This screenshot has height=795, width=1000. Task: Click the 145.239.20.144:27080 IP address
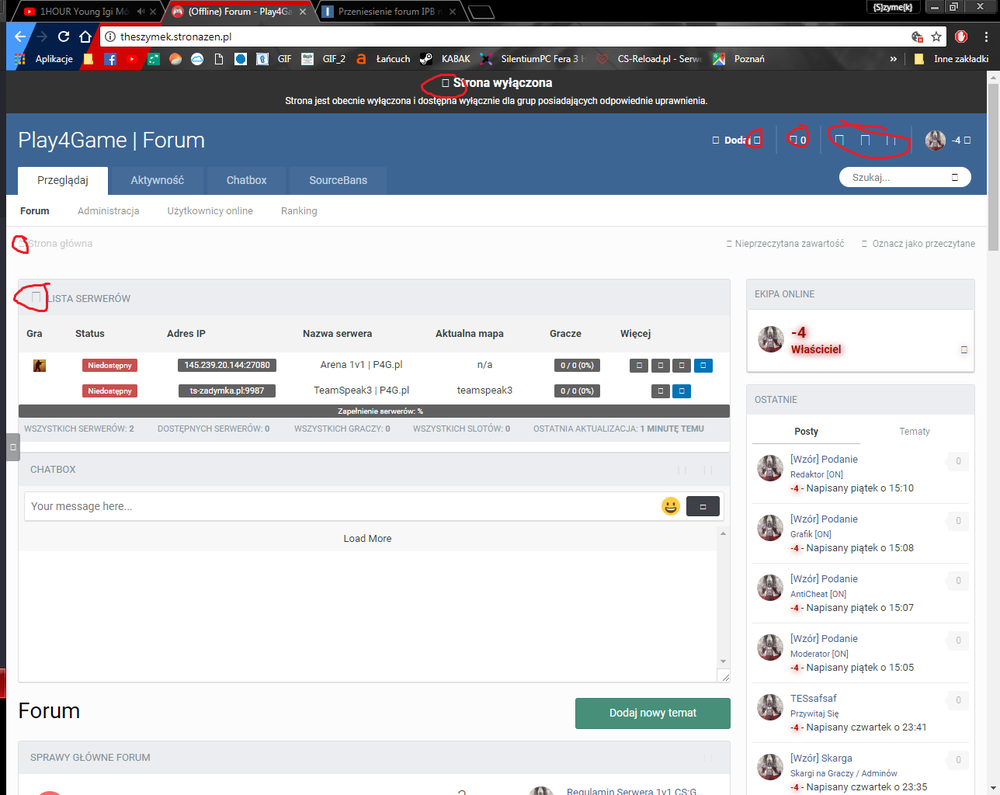227,365
